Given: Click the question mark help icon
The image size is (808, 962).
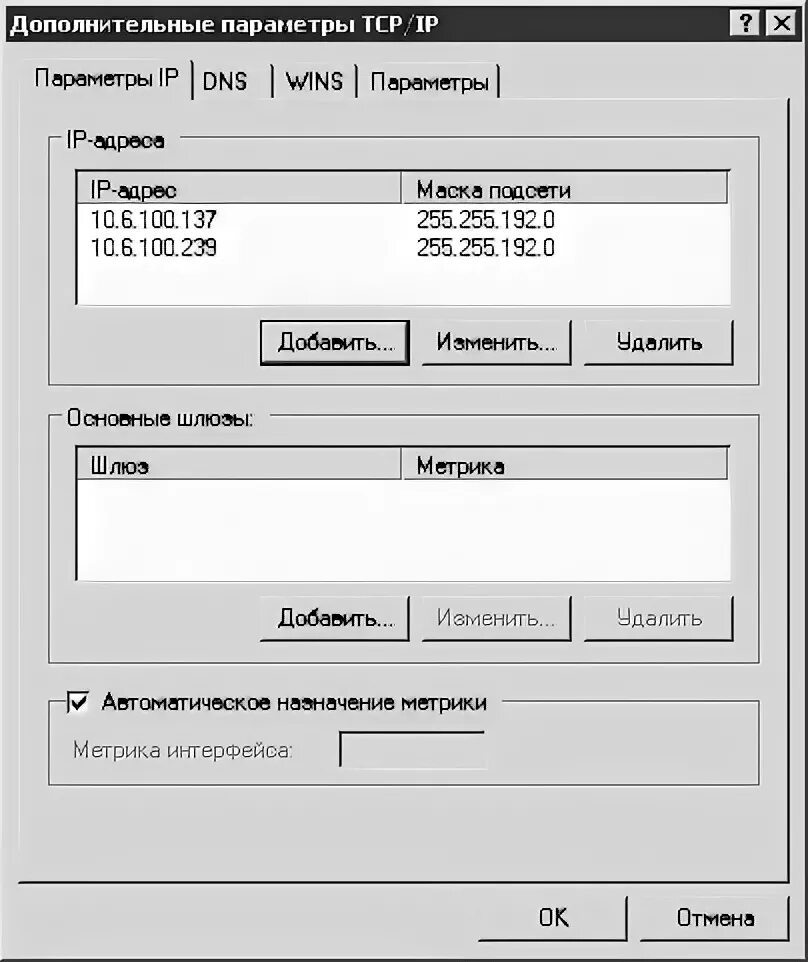Looking at the screenshot, I should click(745, 24).
